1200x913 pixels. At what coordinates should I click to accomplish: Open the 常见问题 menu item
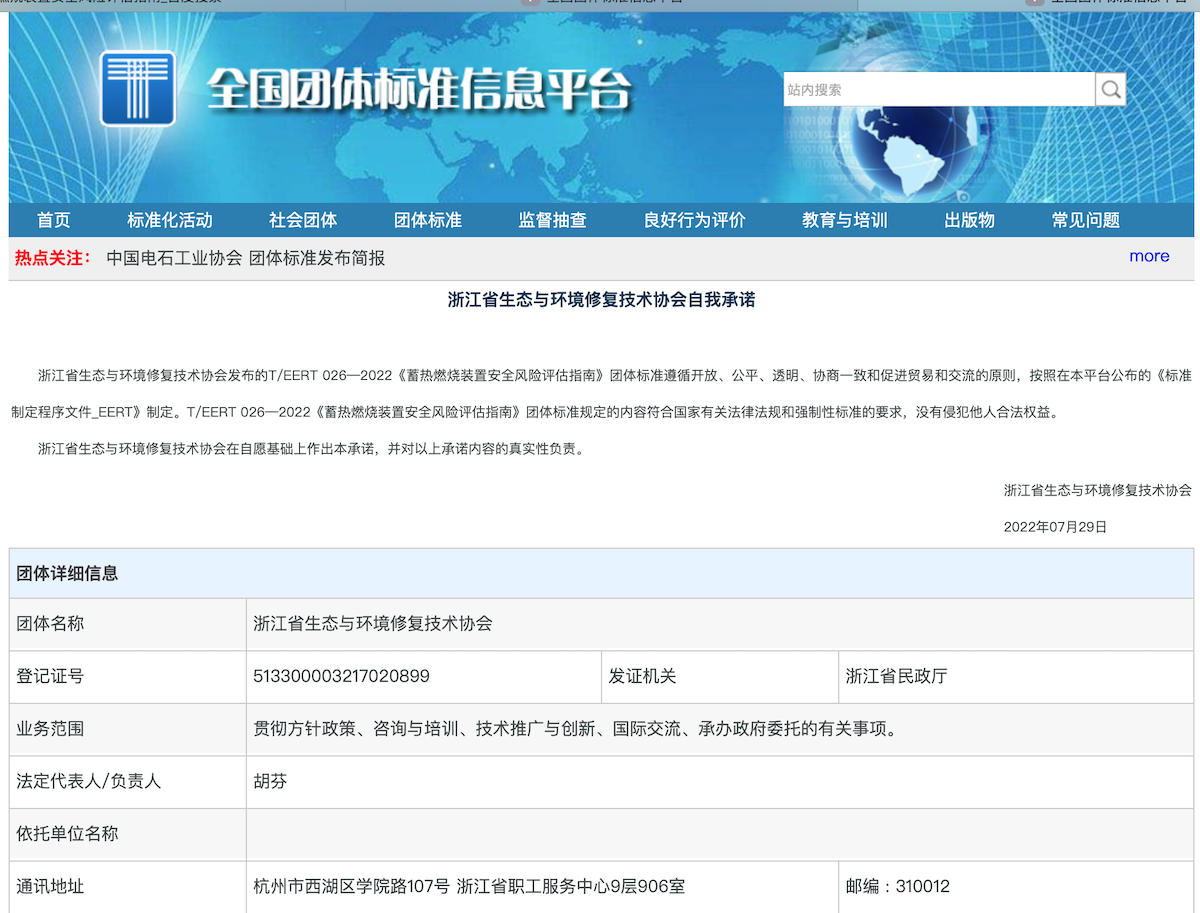[1086, 220]
